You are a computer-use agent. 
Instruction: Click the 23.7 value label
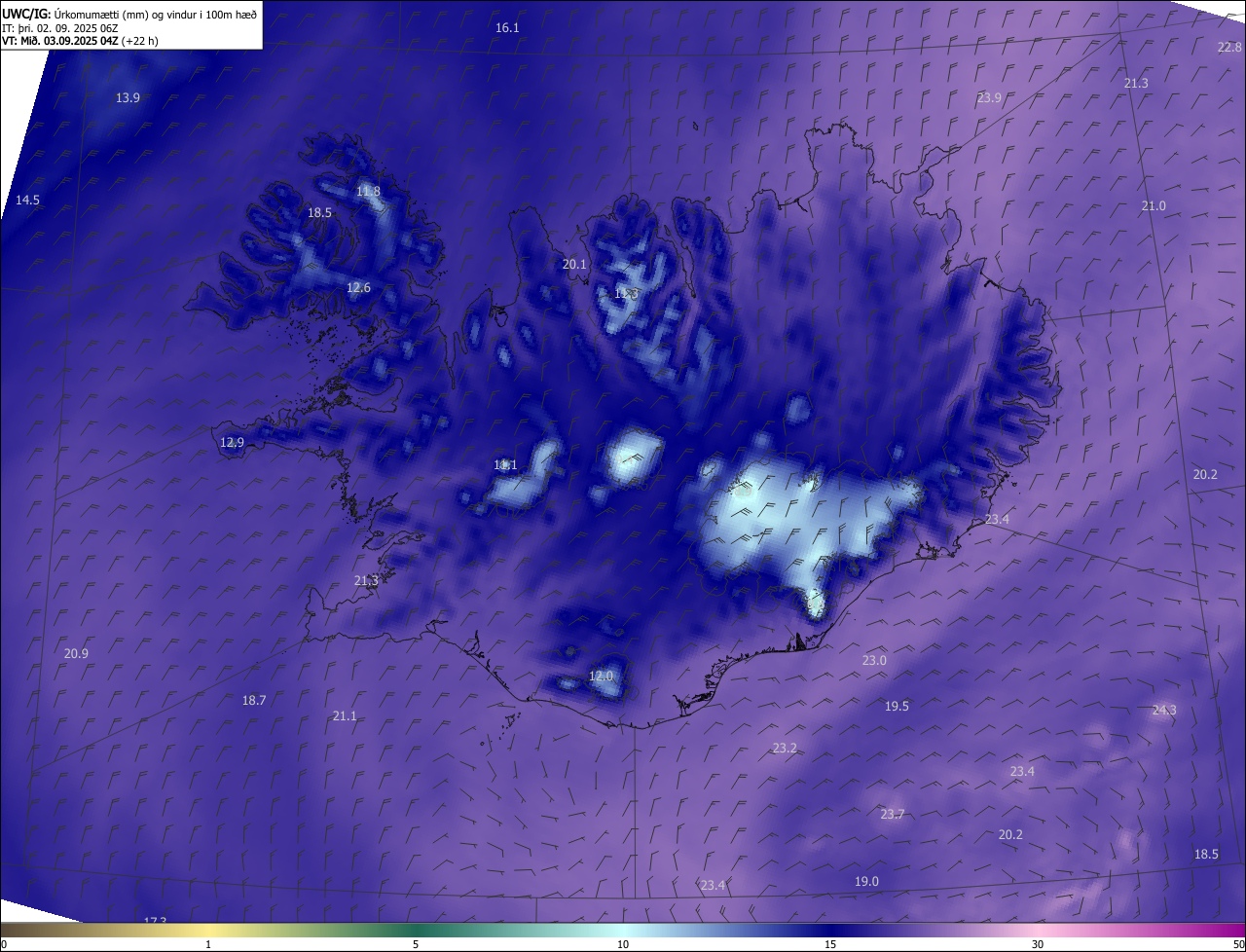point(893,814)
